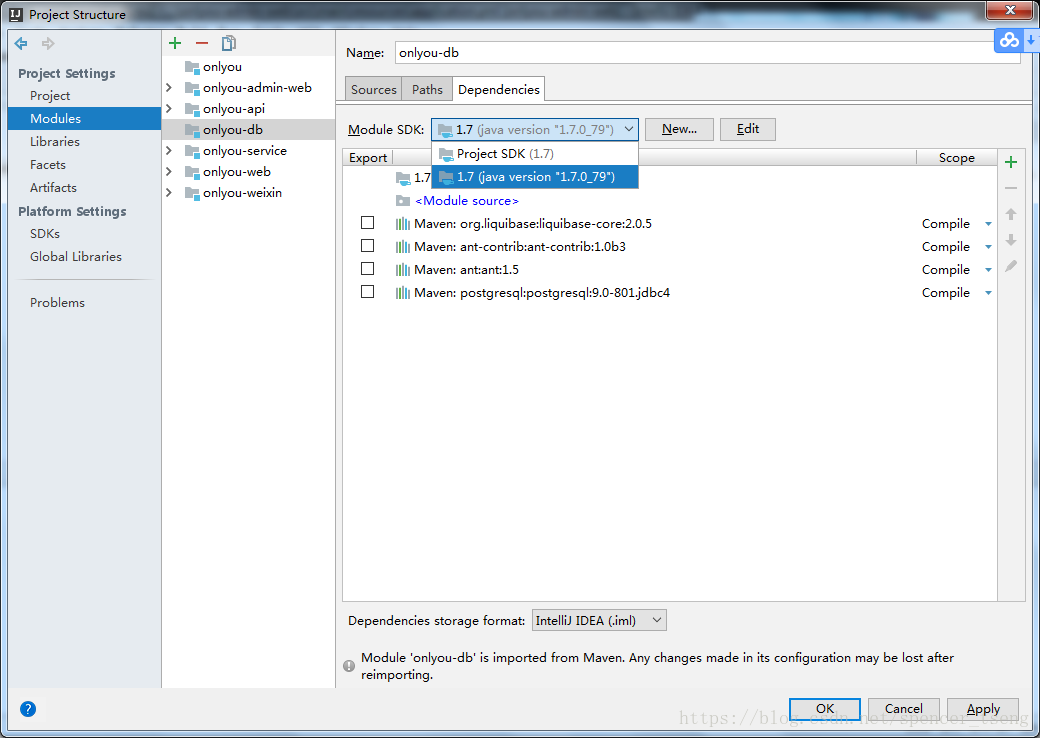Open the Module SDK dropdown
This screenshot has width=1040, height=738.
(535, 129)
